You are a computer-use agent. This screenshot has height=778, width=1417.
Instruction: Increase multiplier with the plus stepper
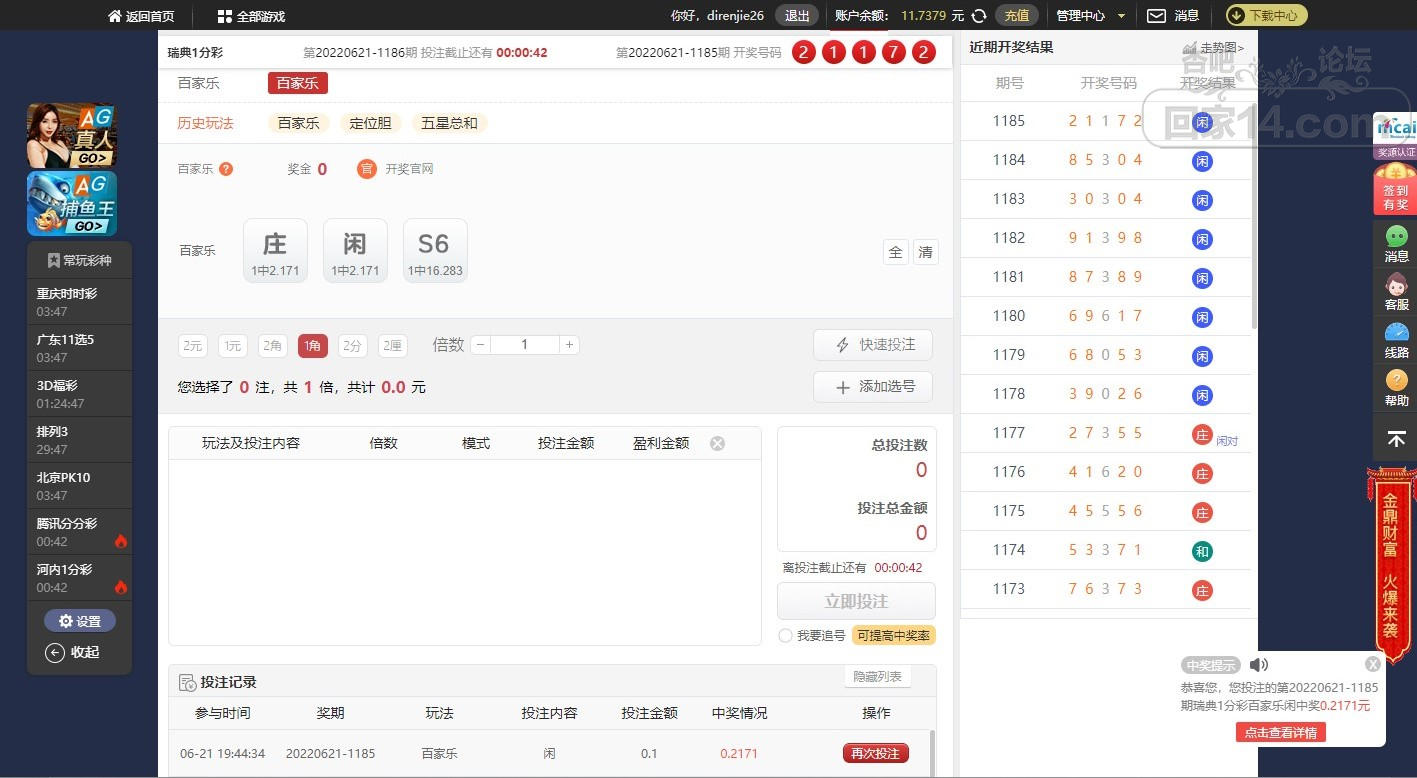(x=569, y=345)
